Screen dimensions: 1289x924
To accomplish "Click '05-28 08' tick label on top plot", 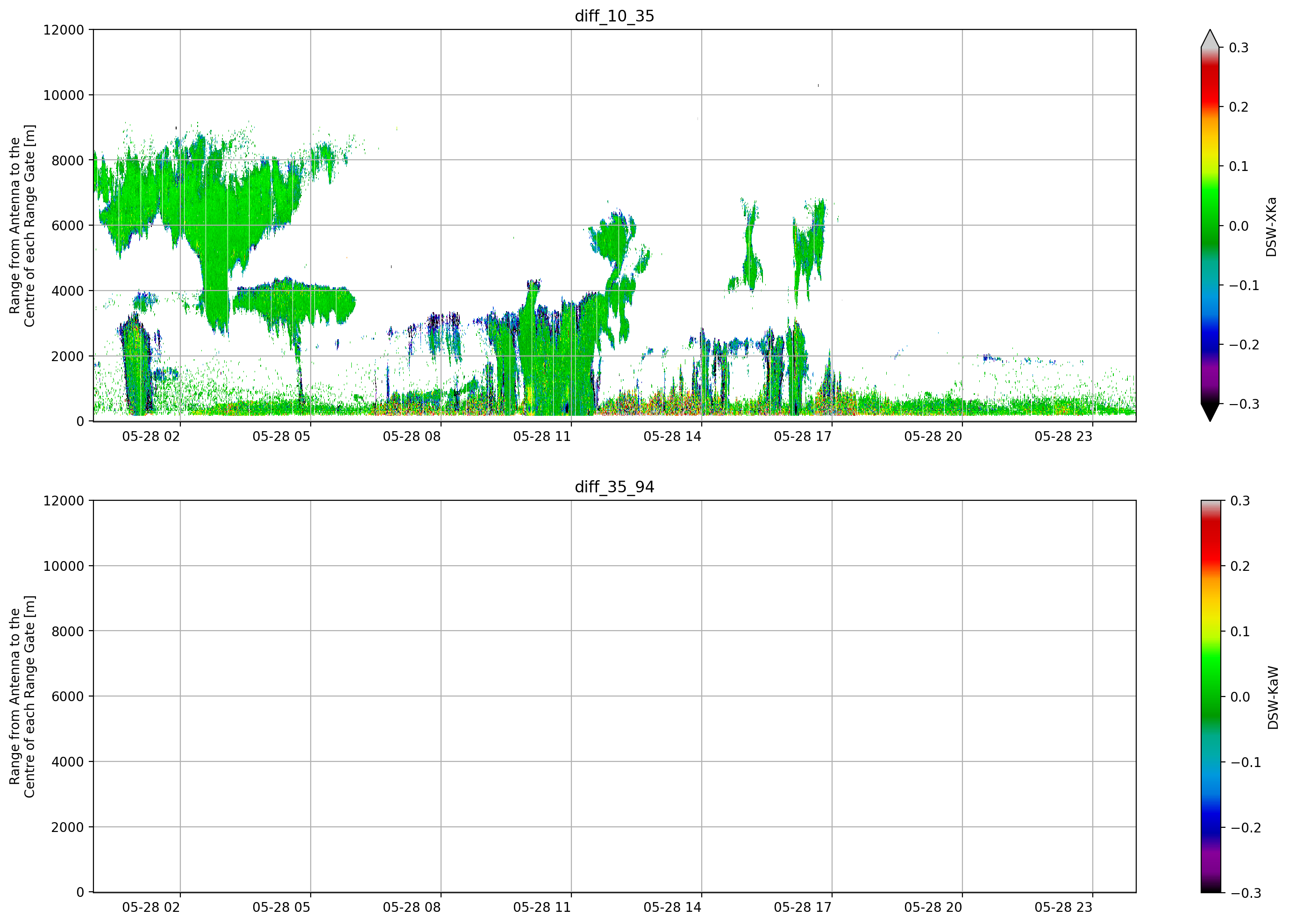I will 412,436.
